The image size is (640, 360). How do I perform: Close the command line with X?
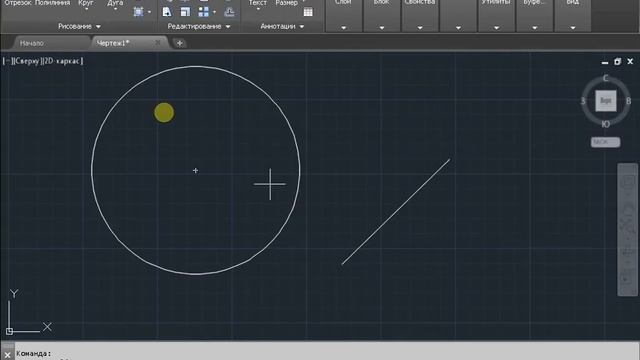(x=7, y=355)
